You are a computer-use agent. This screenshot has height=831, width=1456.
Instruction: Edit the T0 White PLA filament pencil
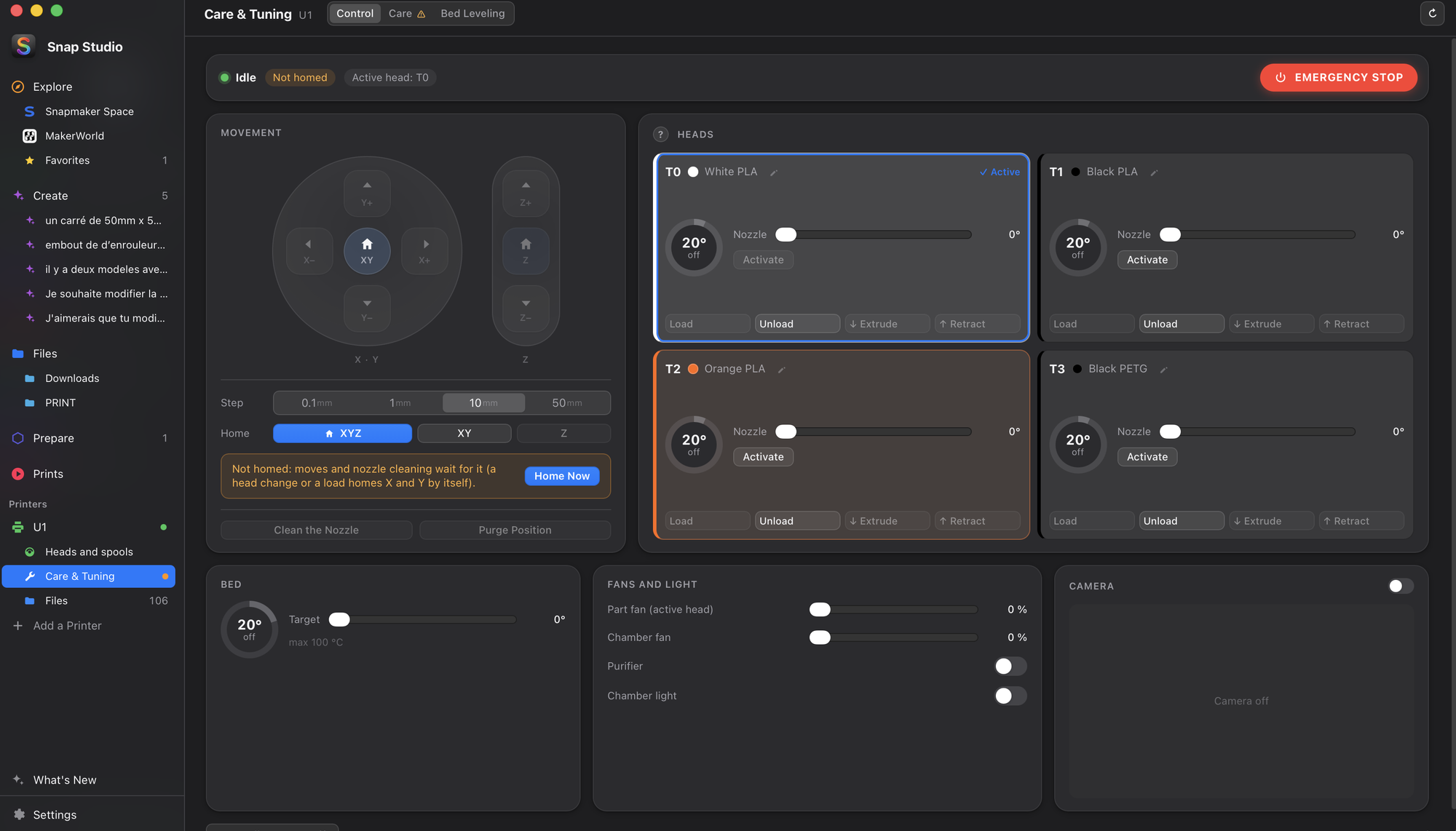point(774,172)
